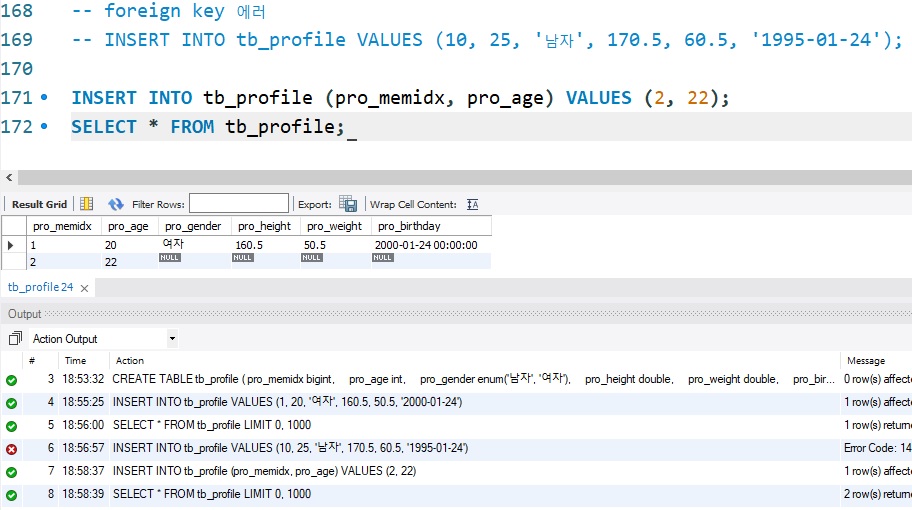This screenshot has width=912, height=510.
Task: Close the tb_profile 24 result tab
Action: tap(84, 288)
